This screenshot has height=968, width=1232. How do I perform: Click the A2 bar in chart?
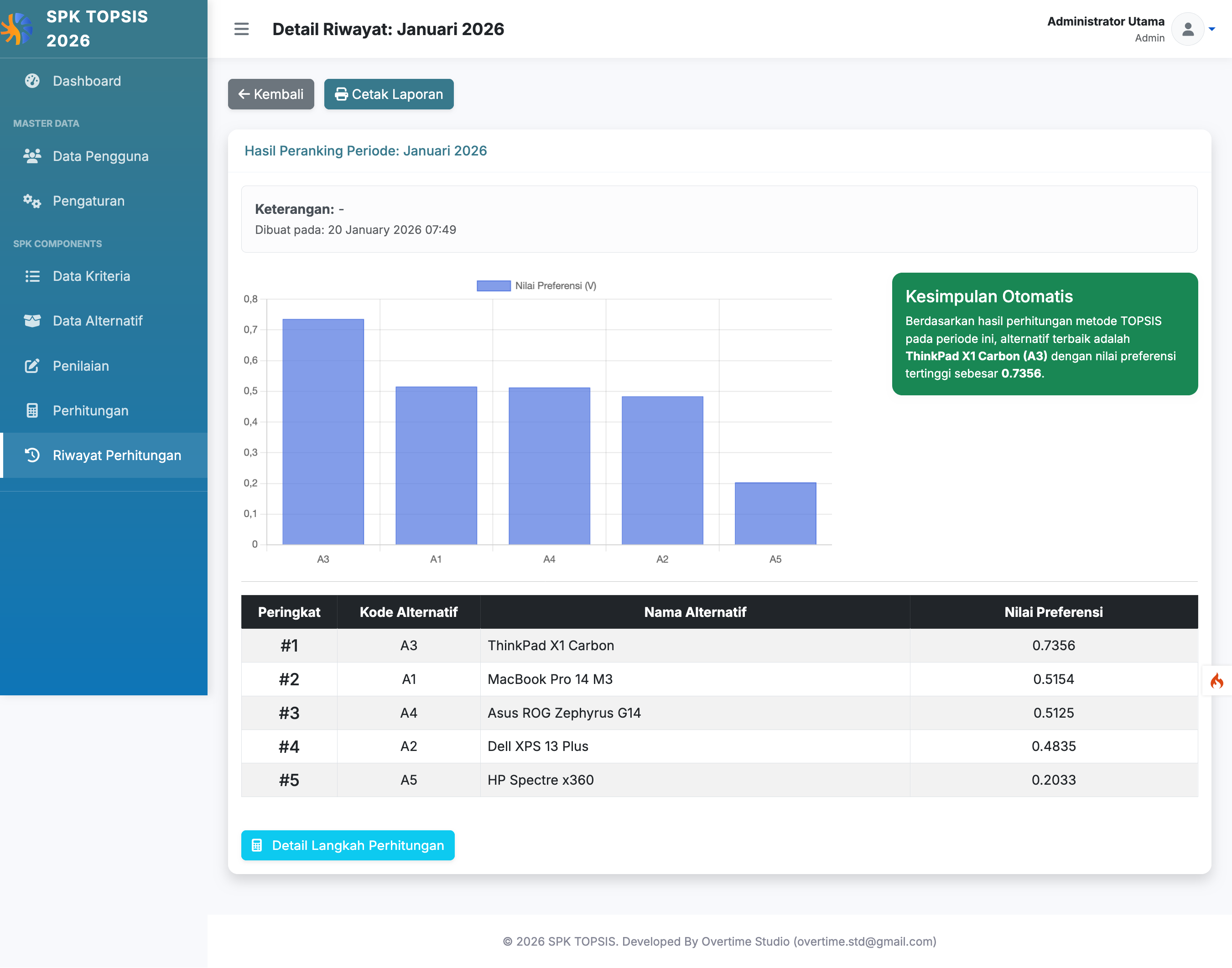point(662,471)
